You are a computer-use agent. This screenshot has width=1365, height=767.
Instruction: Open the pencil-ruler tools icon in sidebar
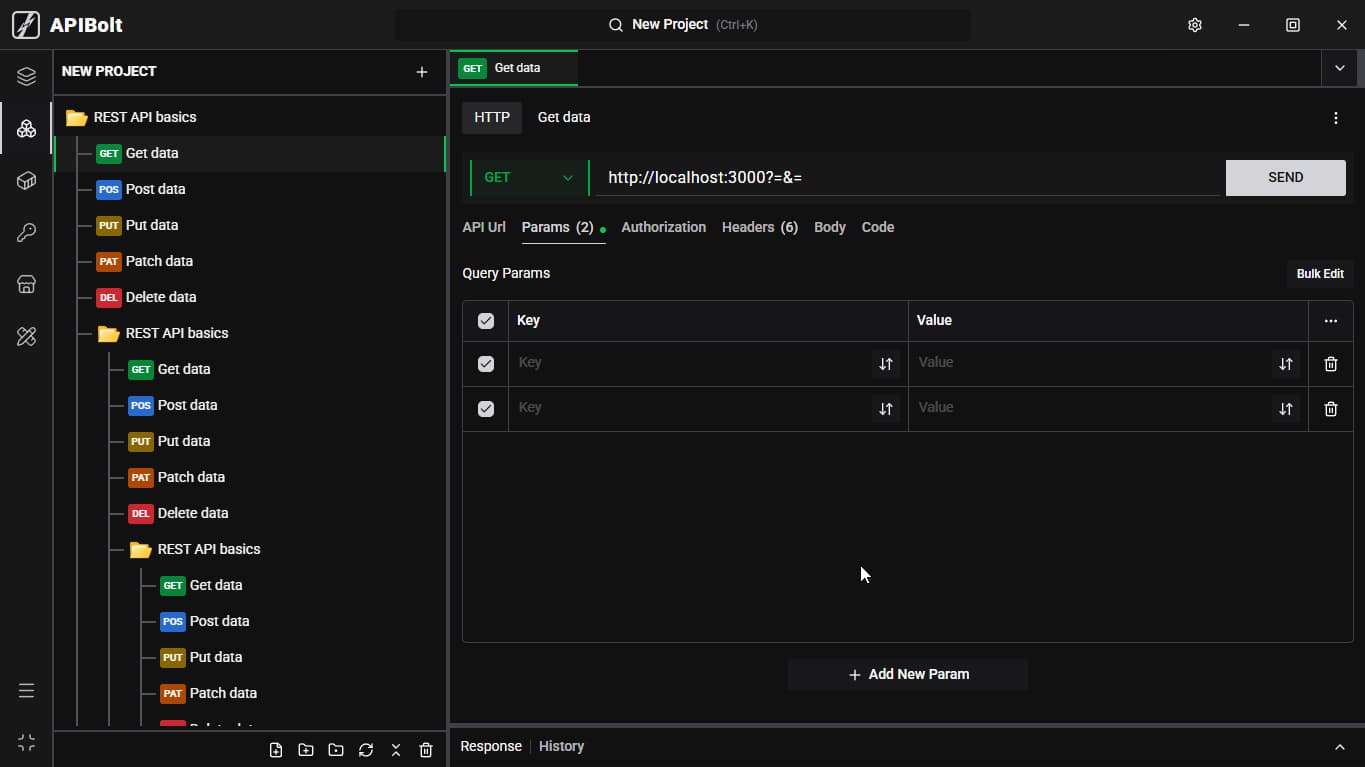[x=26, y=337]
